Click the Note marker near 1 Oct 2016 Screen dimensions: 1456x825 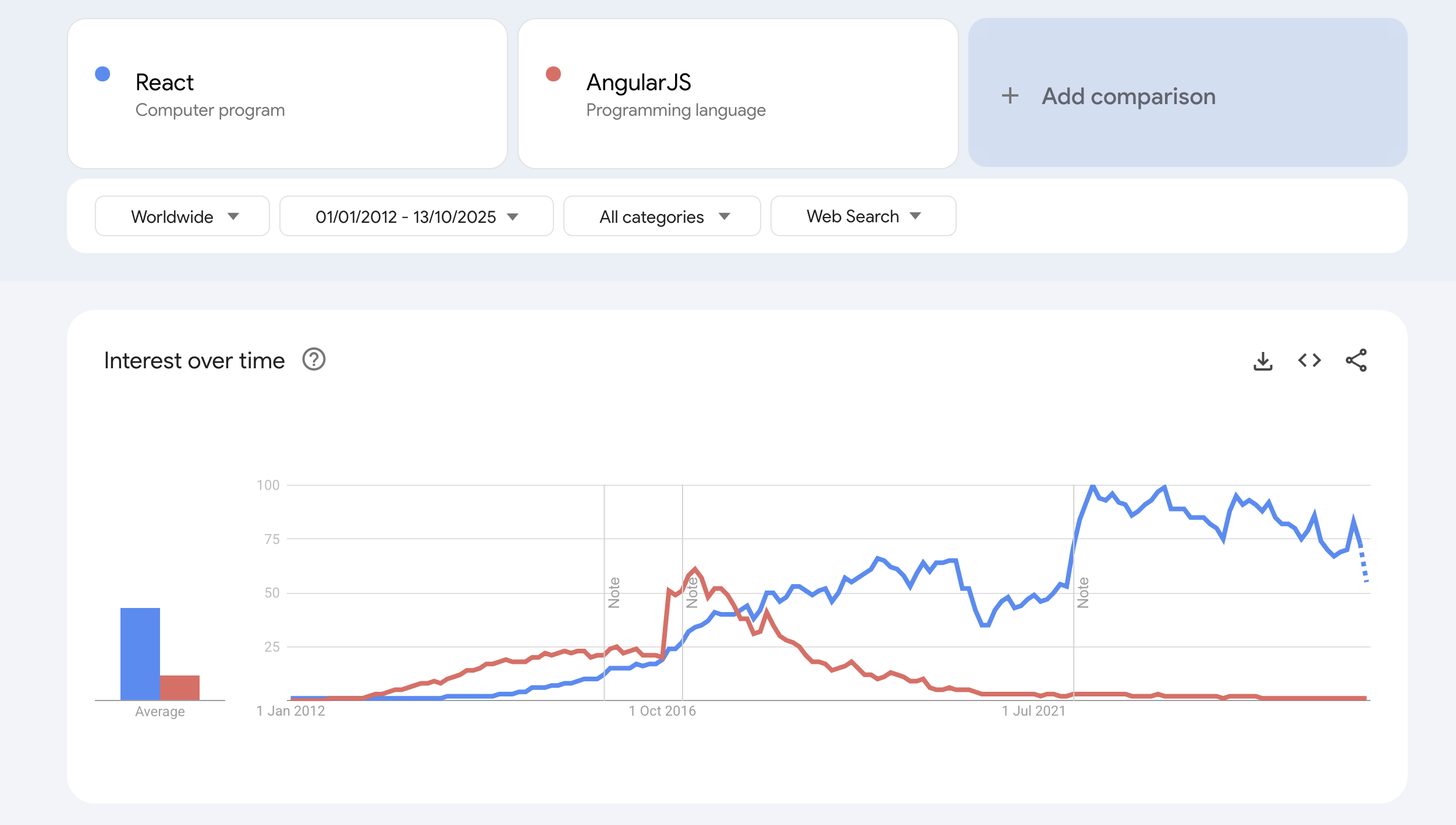click(691, 592)
